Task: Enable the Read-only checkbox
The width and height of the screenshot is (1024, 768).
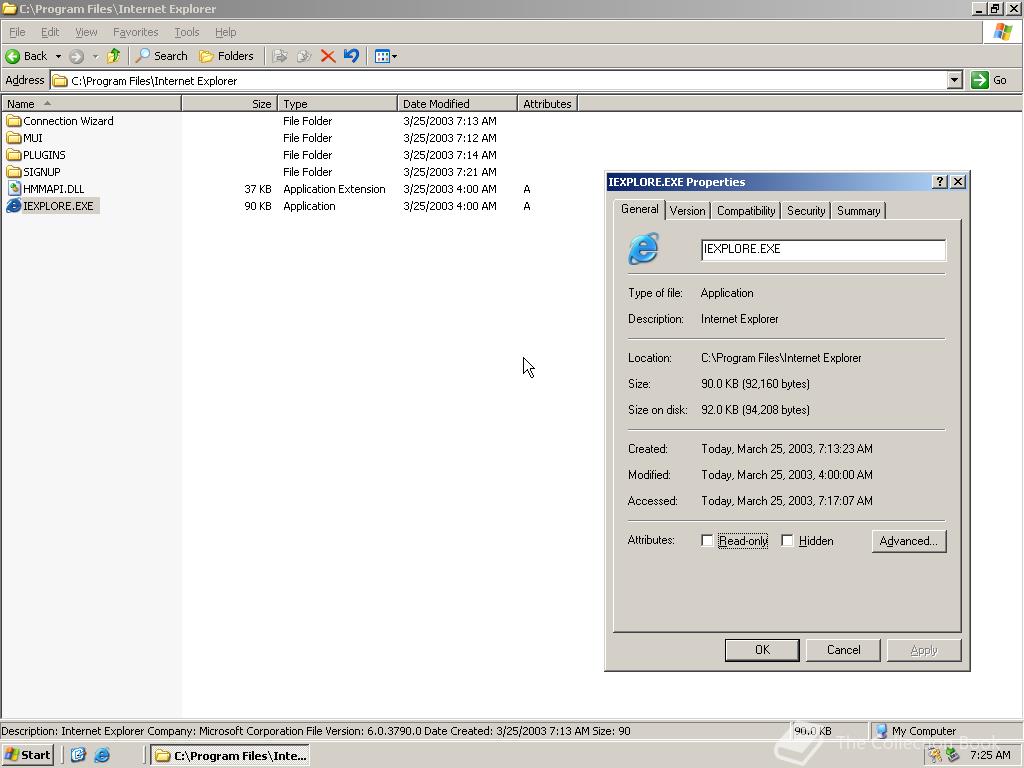Action: coord(707,541)
